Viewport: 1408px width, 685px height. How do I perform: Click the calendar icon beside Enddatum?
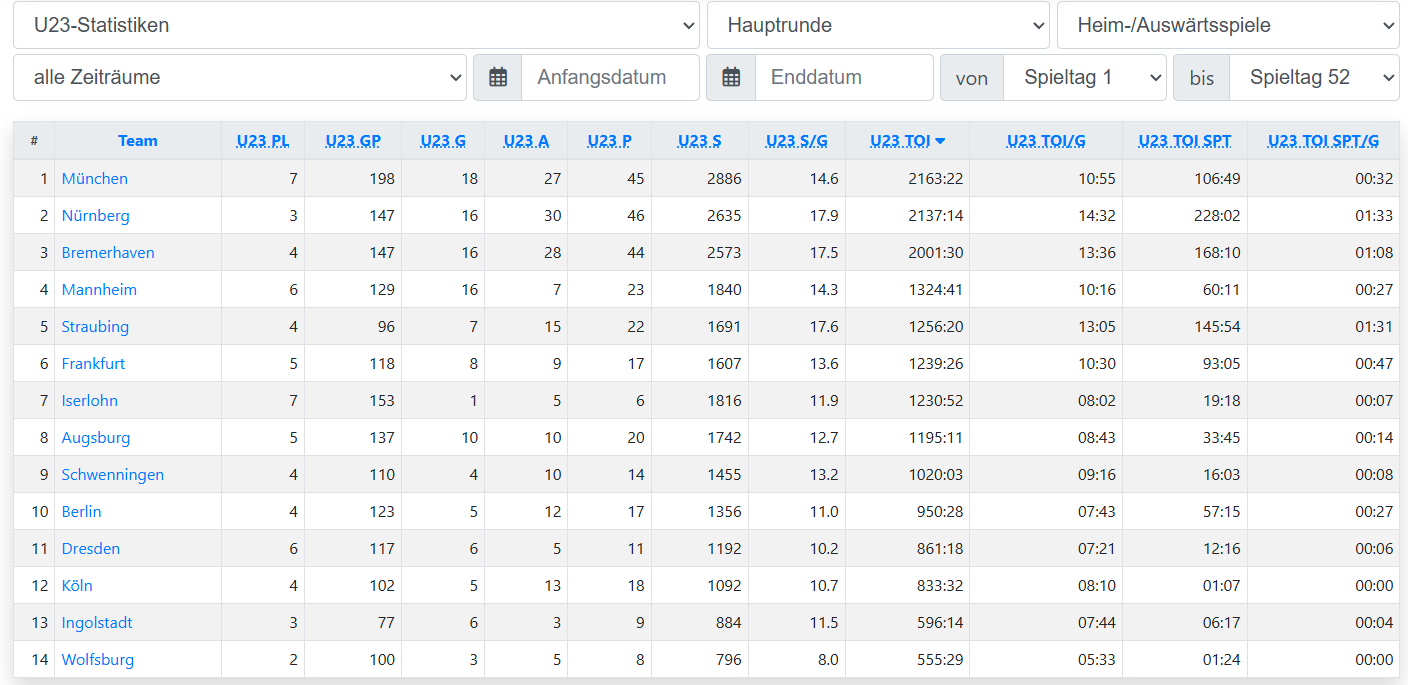click(731, 78)
